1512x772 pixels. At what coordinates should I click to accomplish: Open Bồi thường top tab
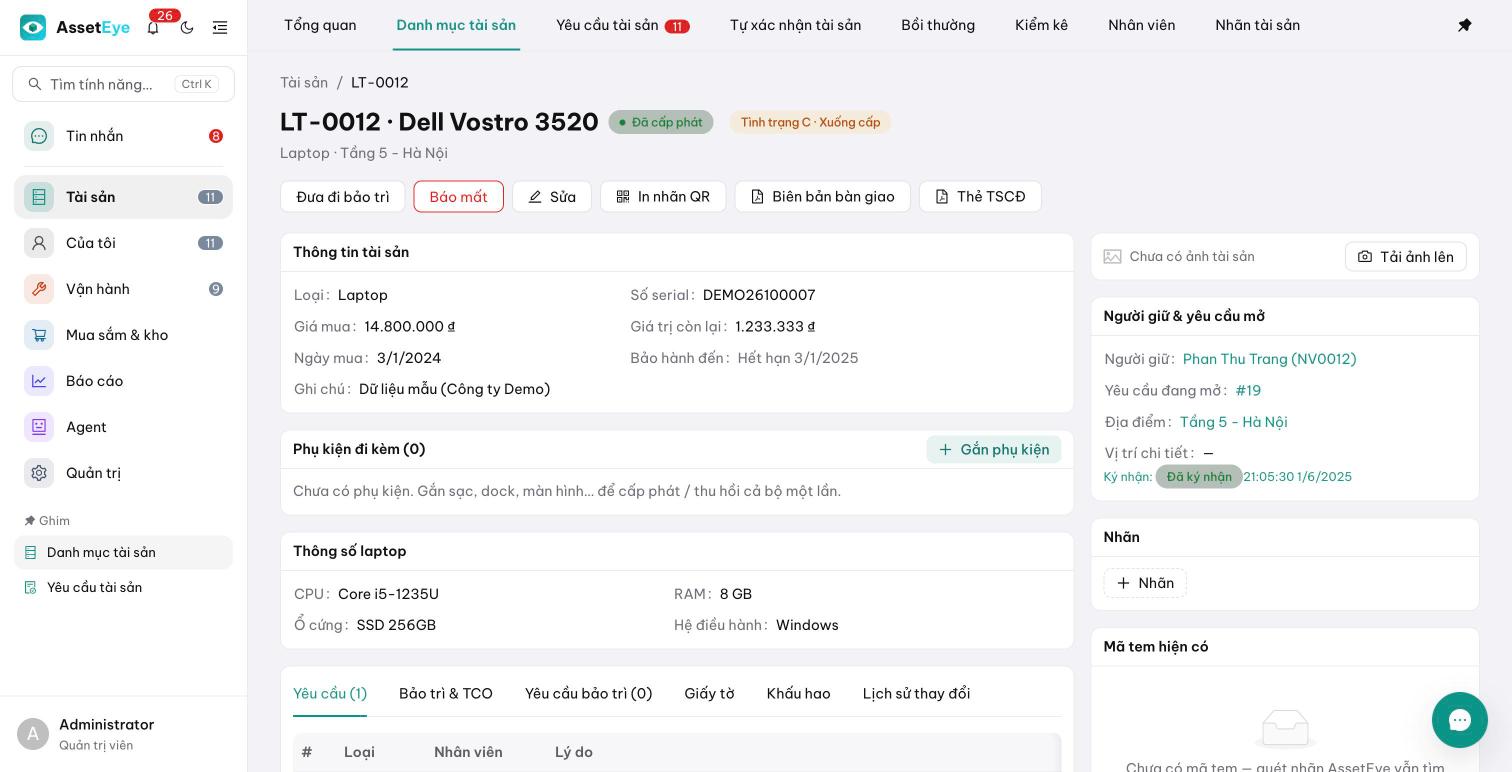point(938,25)
